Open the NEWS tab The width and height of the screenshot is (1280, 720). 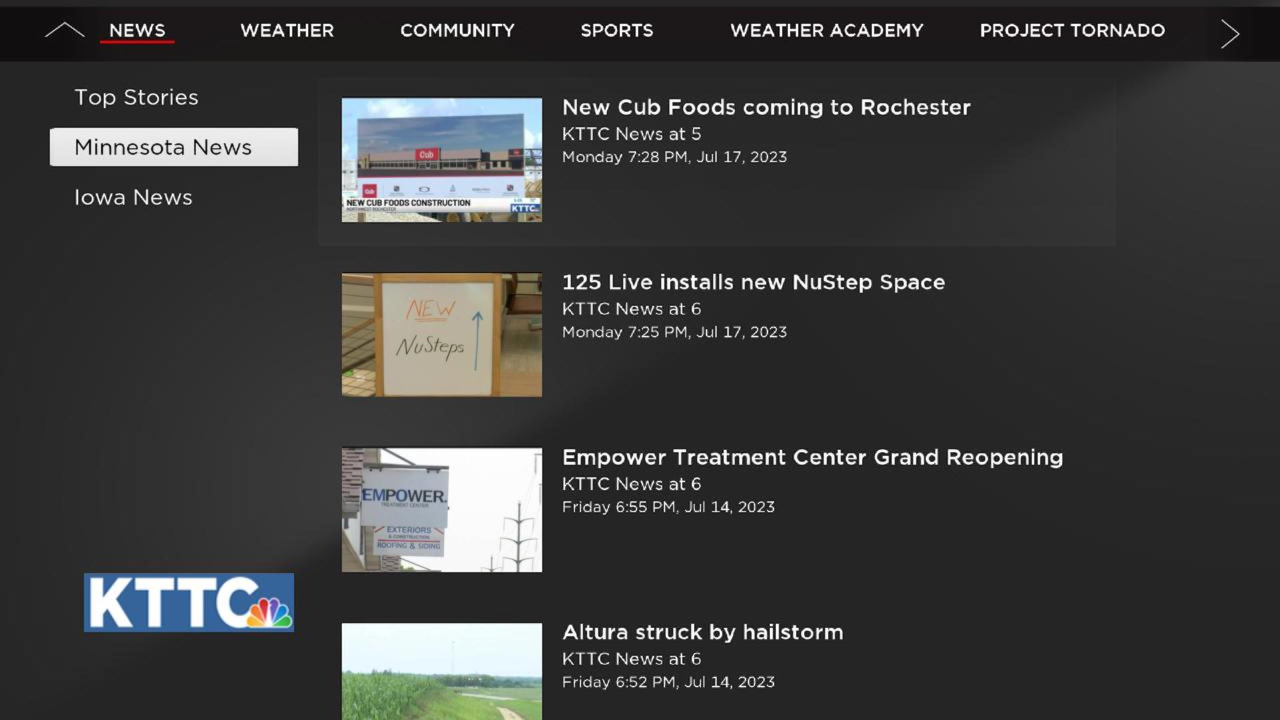137,31
